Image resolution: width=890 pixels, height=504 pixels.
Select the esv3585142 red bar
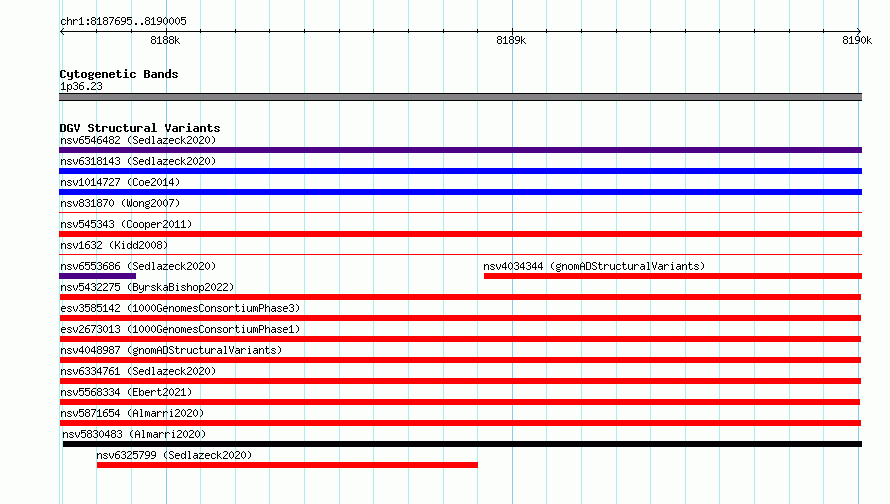tap(460, 318)
